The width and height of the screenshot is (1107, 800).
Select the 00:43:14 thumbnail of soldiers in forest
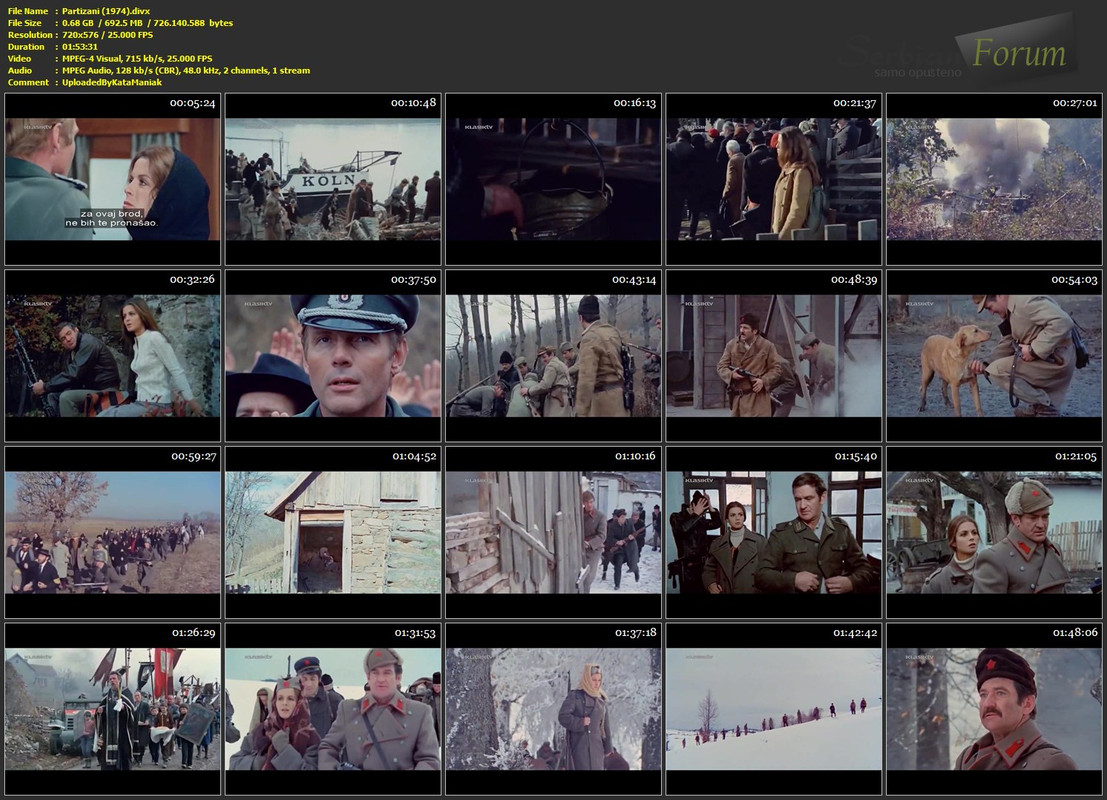click(554, 355)
